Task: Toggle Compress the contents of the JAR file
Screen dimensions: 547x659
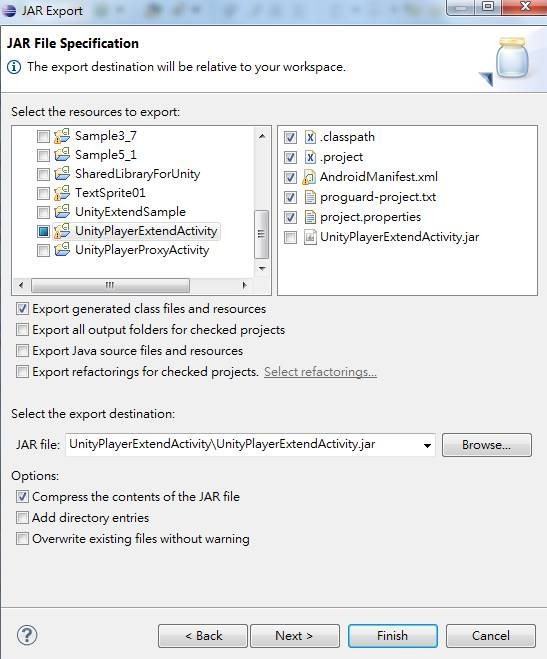Action: (x=22, y=496)
